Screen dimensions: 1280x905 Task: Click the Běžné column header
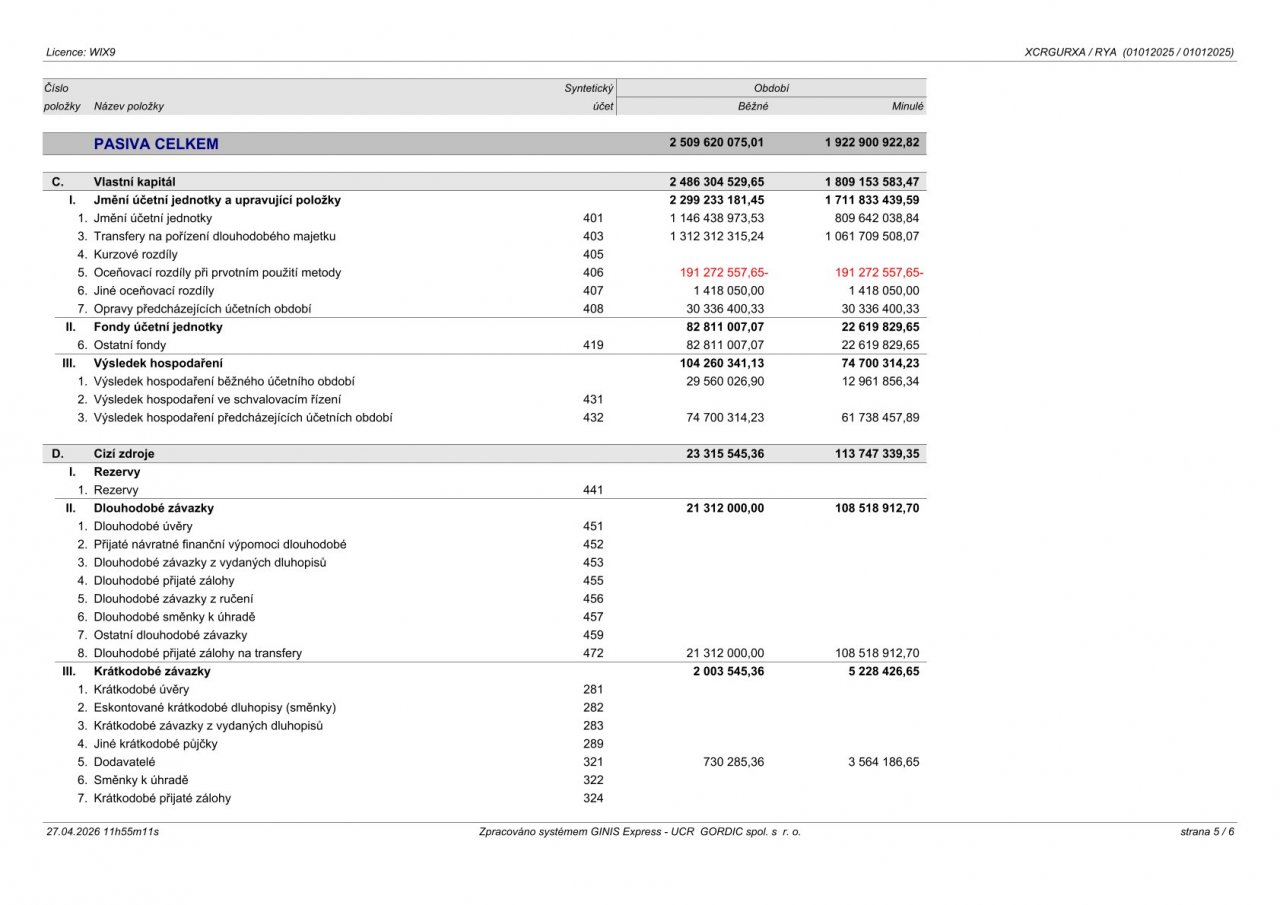[753, 106]
